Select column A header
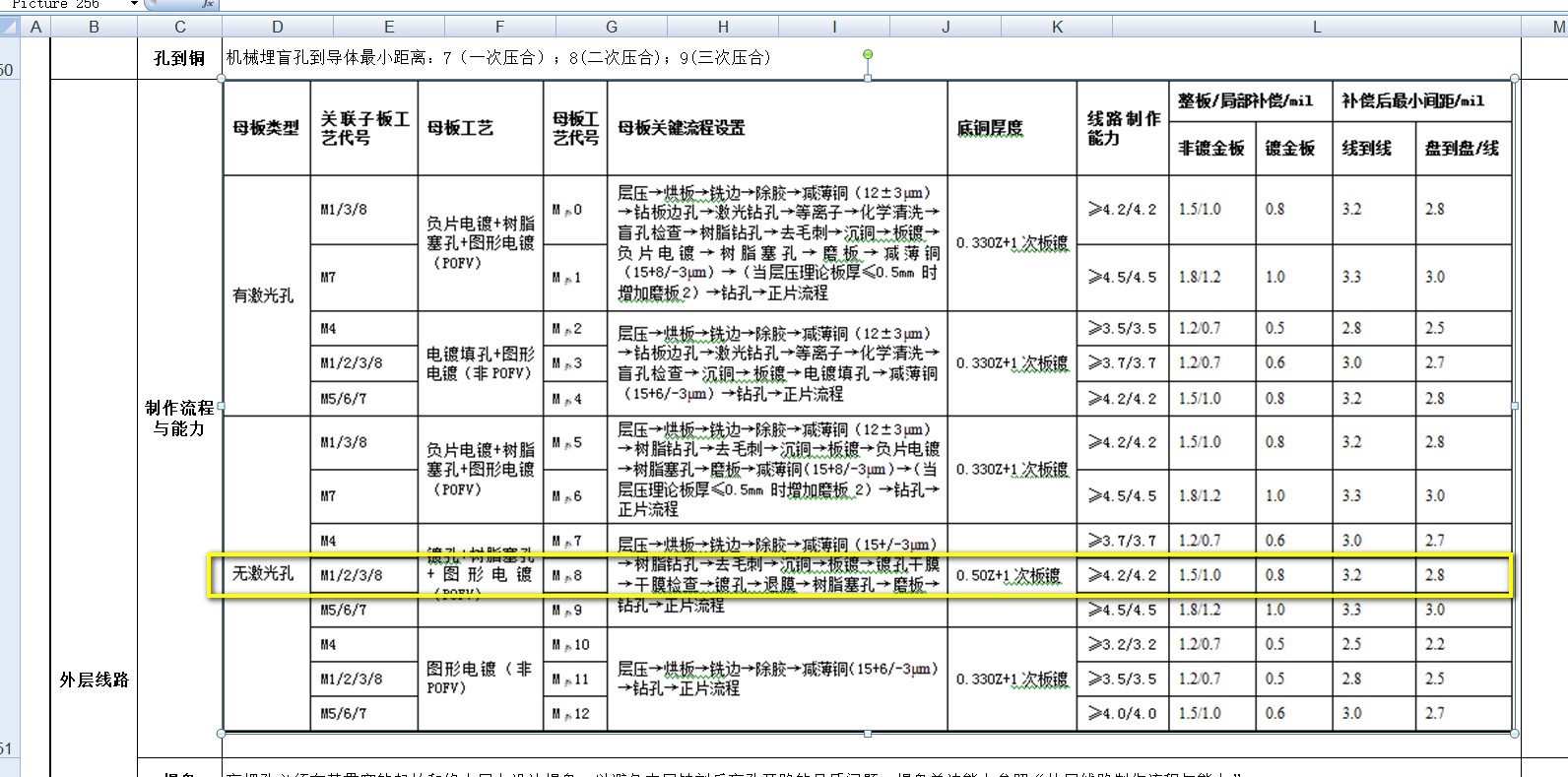Screen dimensions: 1568x777 [35, 27]
